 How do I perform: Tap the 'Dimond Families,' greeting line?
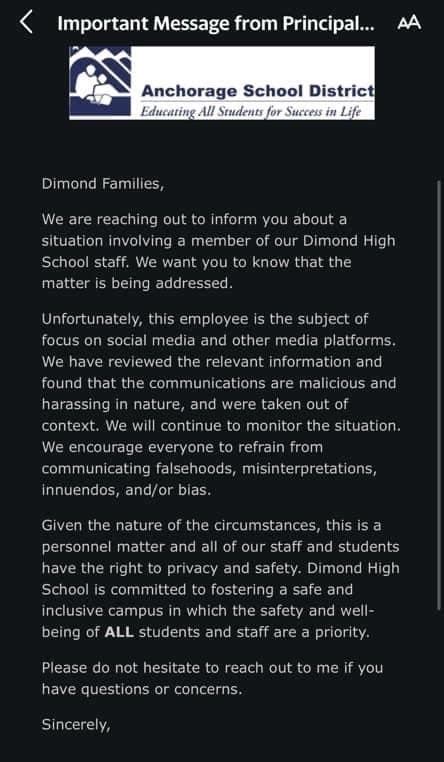click(x=103, y=184)
